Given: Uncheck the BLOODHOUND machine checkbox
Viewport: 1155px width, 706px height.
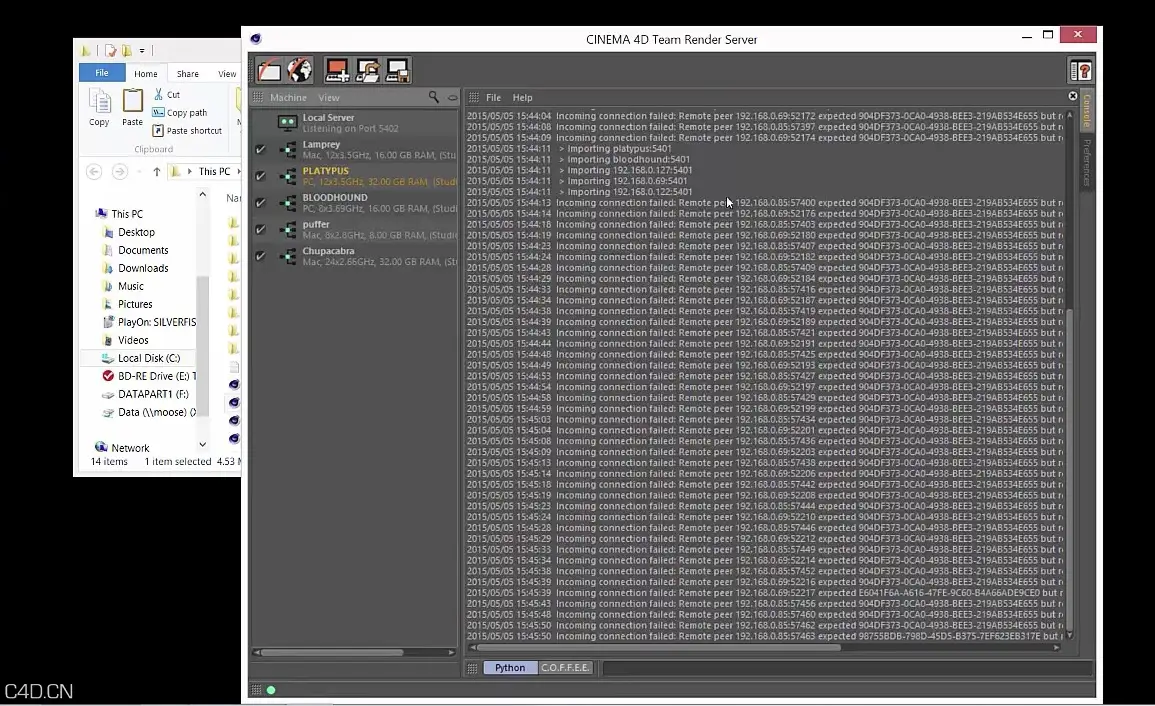Looking at the screenshot, I should click(x=260, y=203).
